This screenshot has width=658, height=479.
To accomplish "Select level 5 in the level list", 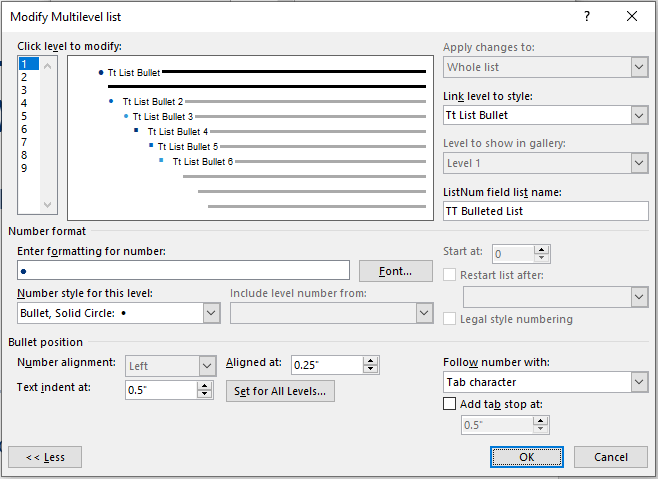I will click(24, 116).
